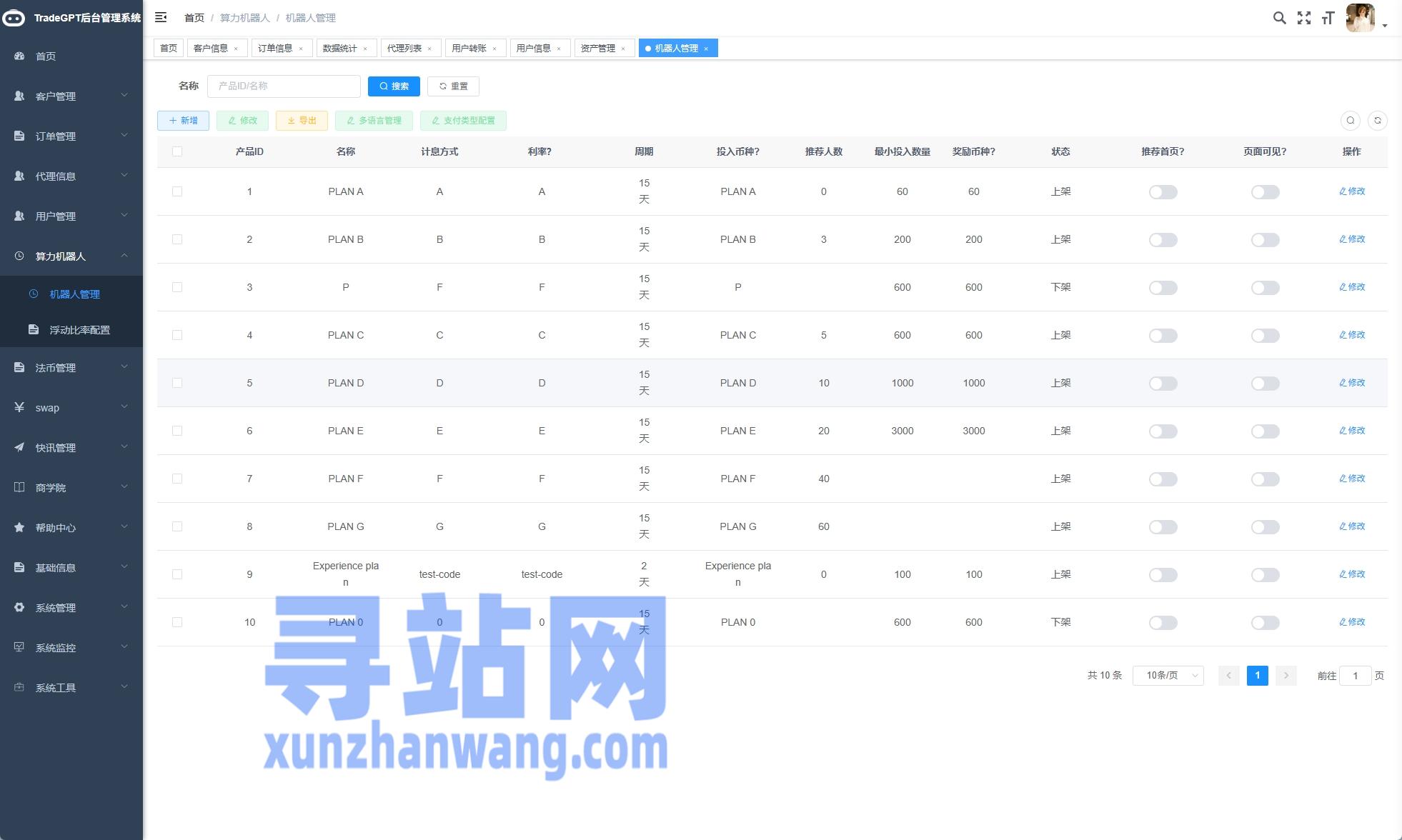Viewport: 1402px width, 840px height.
Task: Tick the select-all checkbox in table header
Action: pos(177,151)
